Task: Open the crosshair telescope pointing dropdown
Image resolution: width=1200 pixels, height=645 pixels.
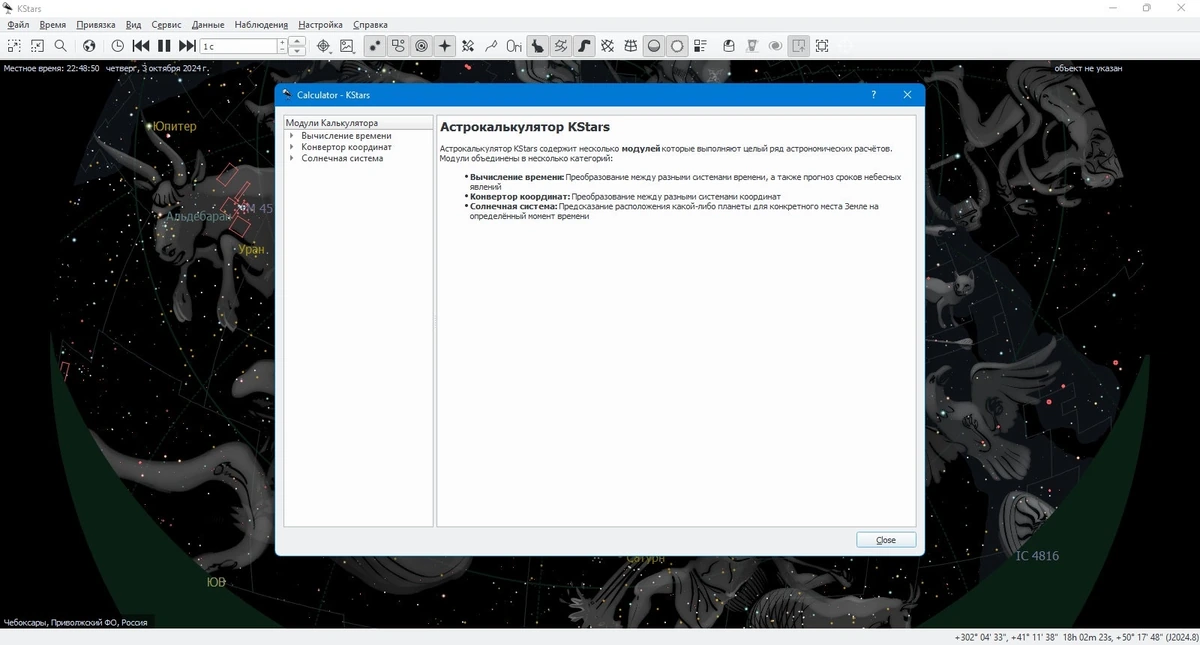Action: coord(323,46)
